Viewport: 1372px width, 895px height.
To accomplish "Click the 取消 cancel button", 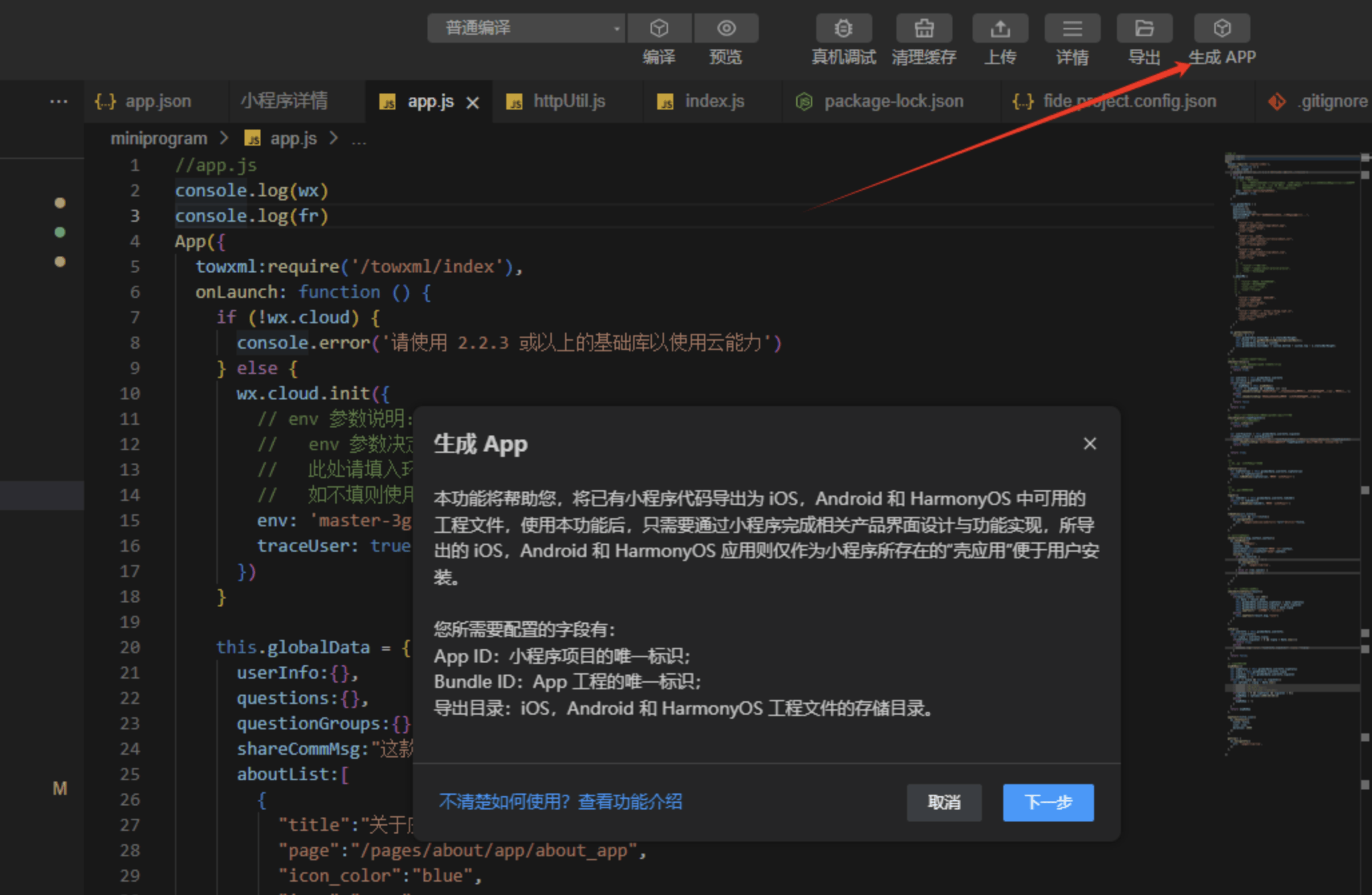I will 944,802.
